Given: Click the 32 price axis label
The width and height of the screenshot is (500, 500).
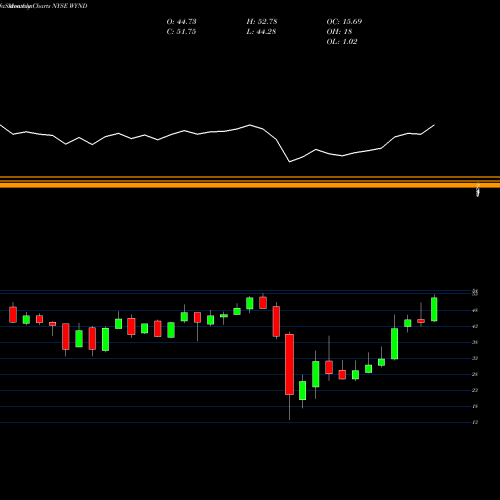Looking at the screenshot, I should point(475,358).
